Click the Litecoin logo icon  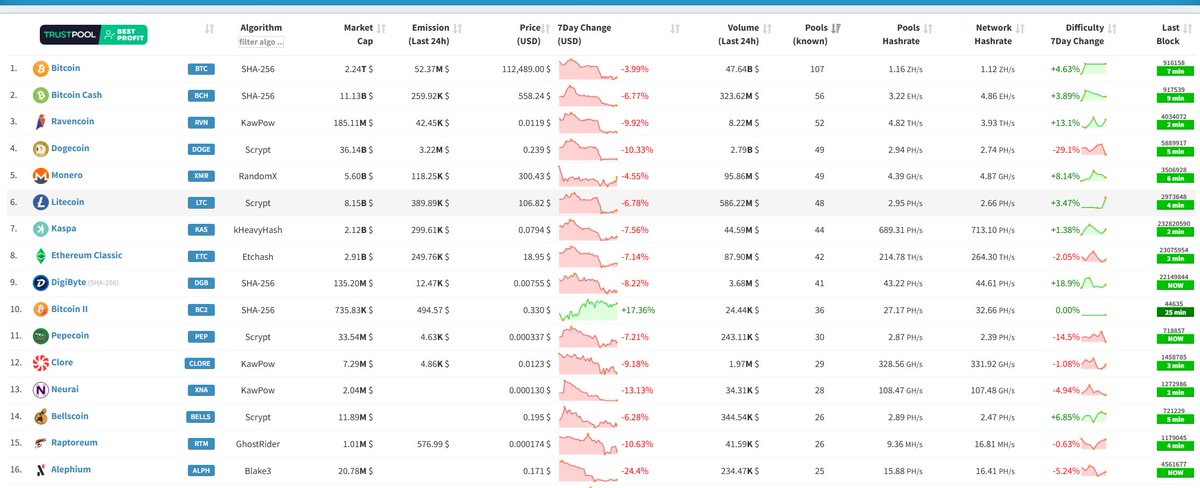[41, 202]
